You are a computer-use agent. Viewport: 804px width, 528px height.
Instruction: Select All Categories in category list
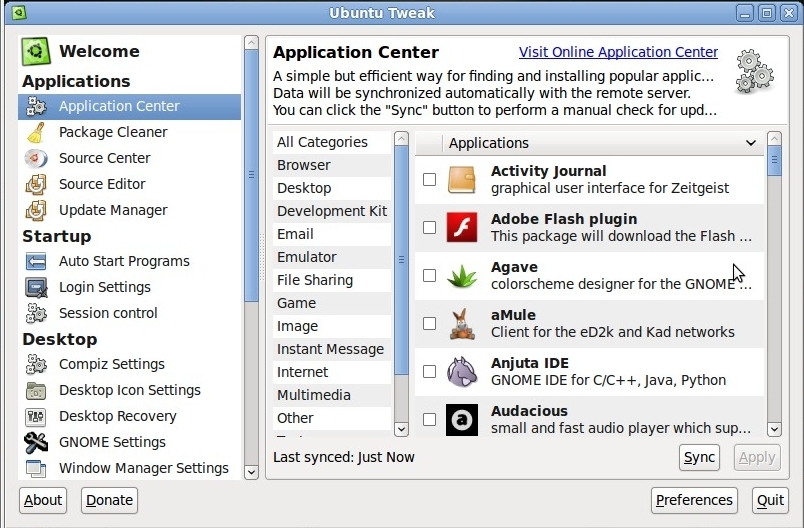coord(332,142)
